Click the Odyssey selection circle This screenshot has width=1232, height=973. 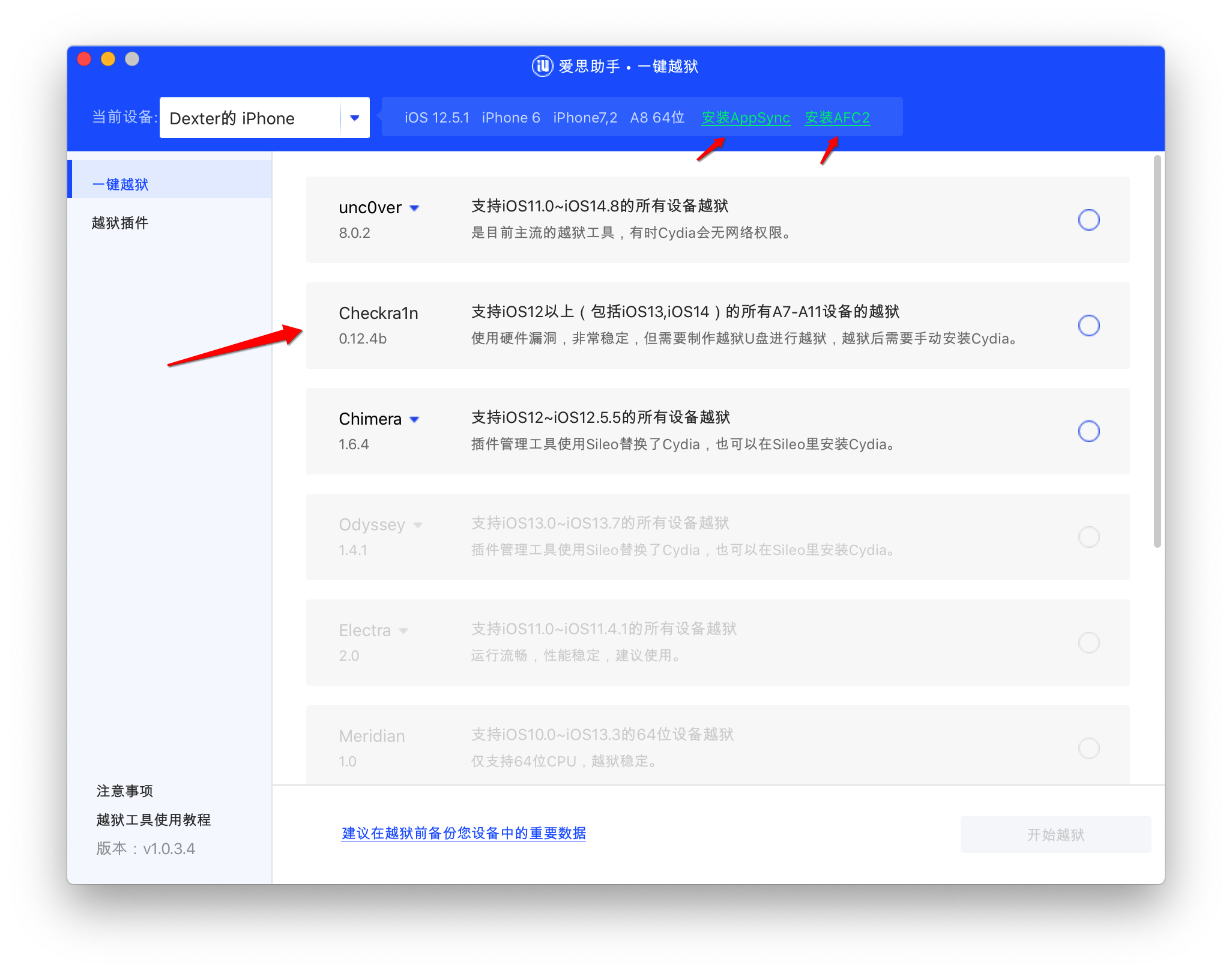[x=1089, y=537]
